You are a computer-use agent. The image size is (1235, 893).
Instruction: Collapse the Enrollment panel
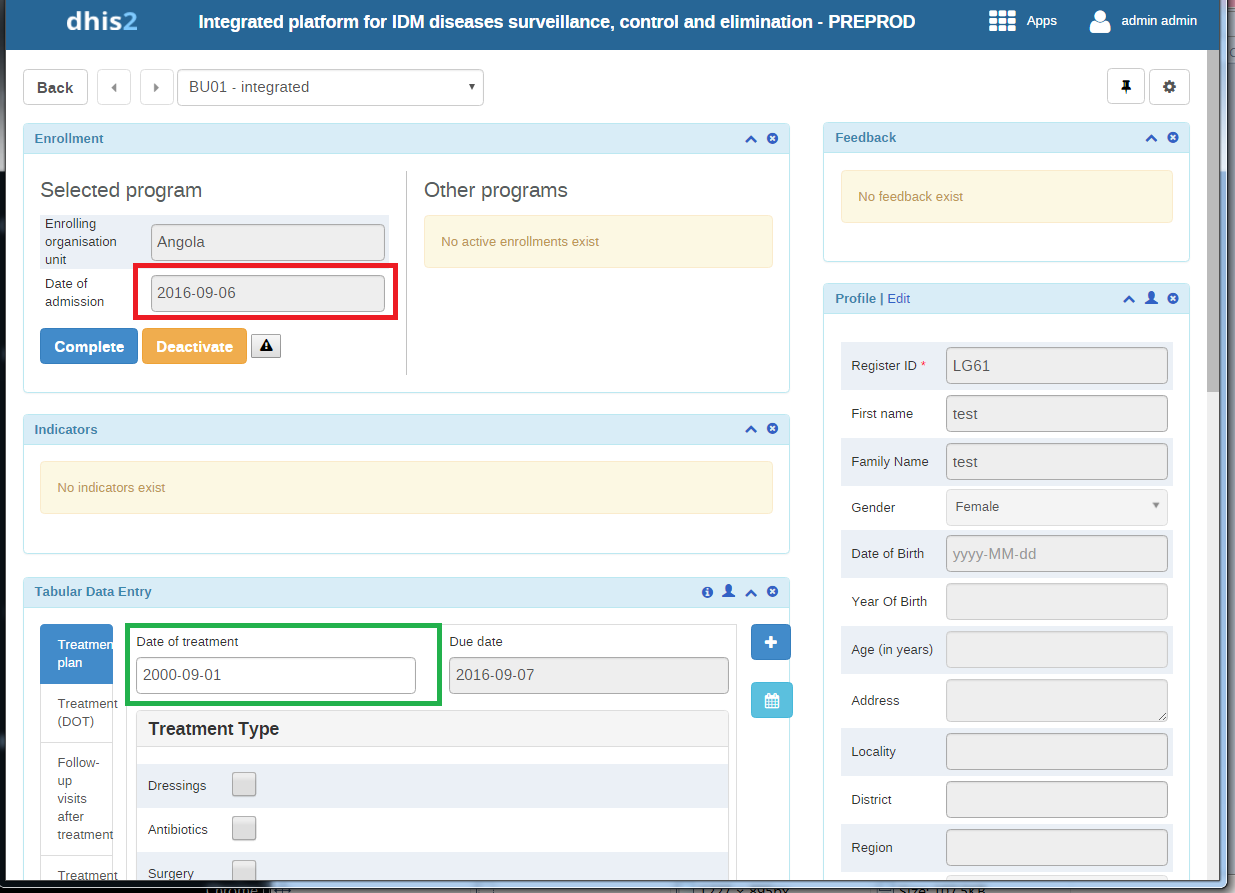pos(751,139)
